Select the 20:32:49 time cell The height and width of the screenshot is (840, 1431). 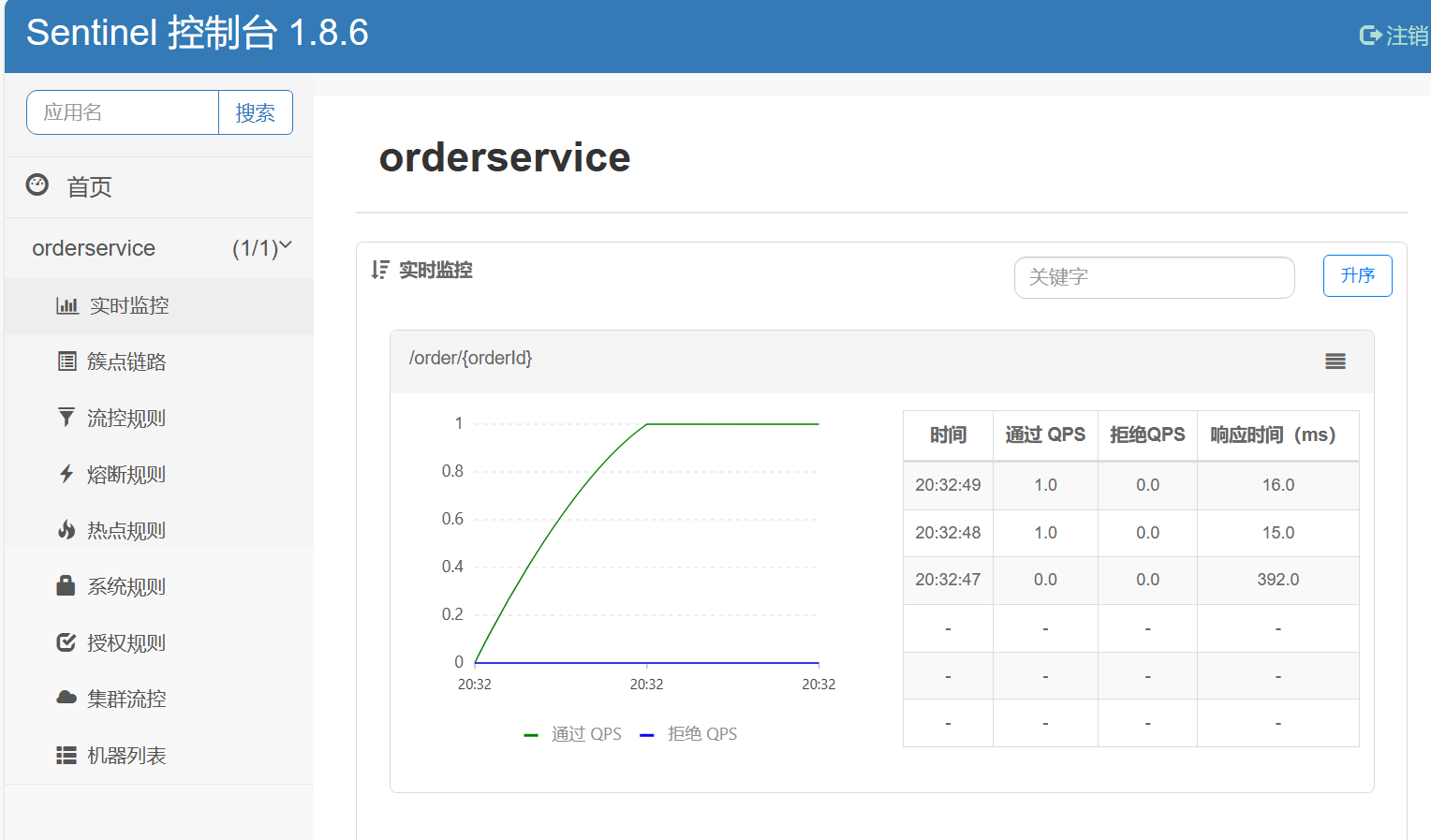click(948, 485)
